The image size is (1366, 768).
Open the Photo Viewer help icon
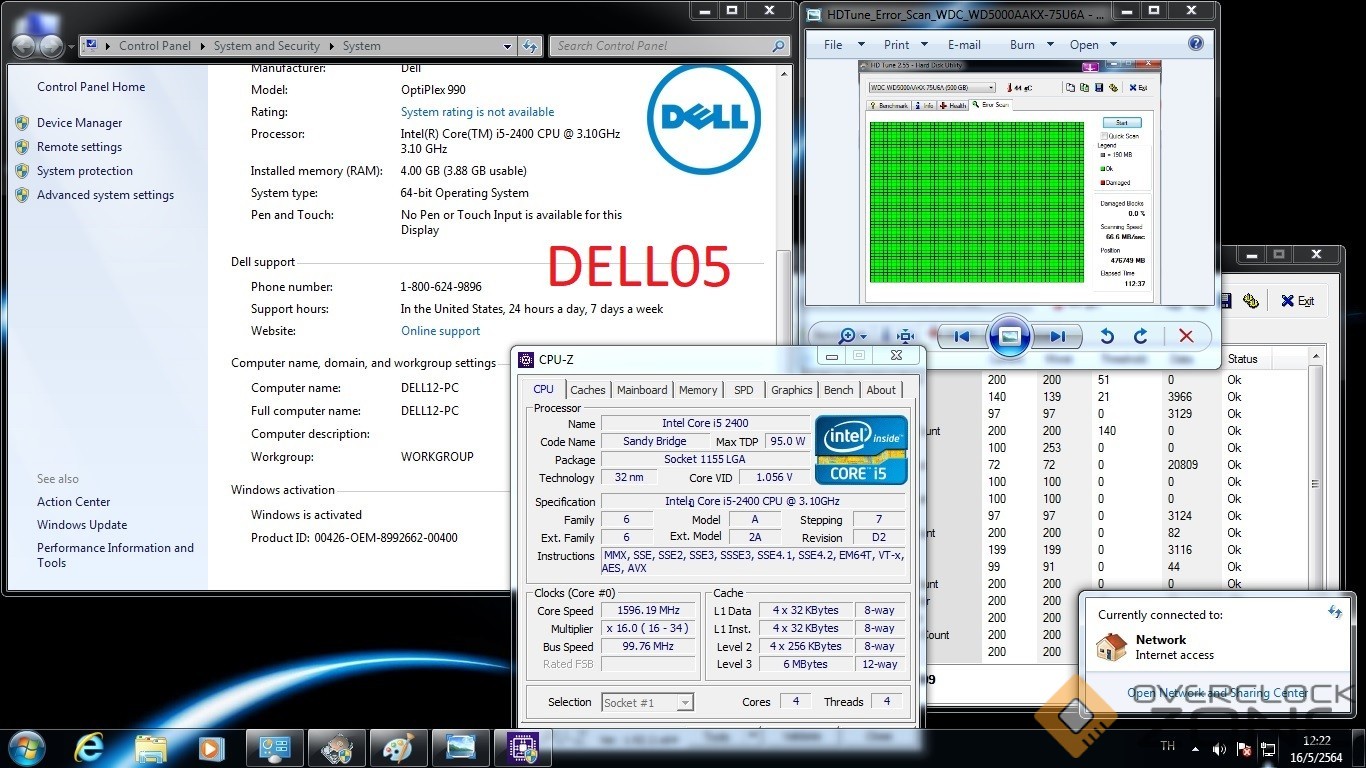tap(1196, 44)
